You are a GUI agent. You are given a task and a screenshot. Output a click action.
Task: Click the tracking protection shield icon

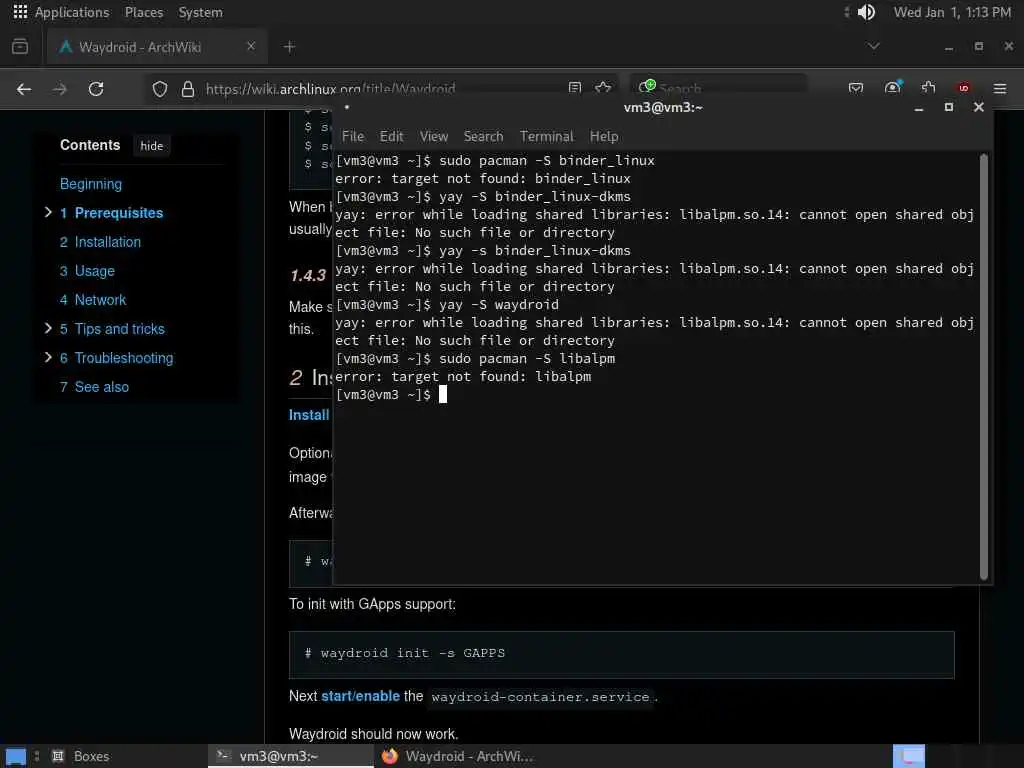coord(160,89)
